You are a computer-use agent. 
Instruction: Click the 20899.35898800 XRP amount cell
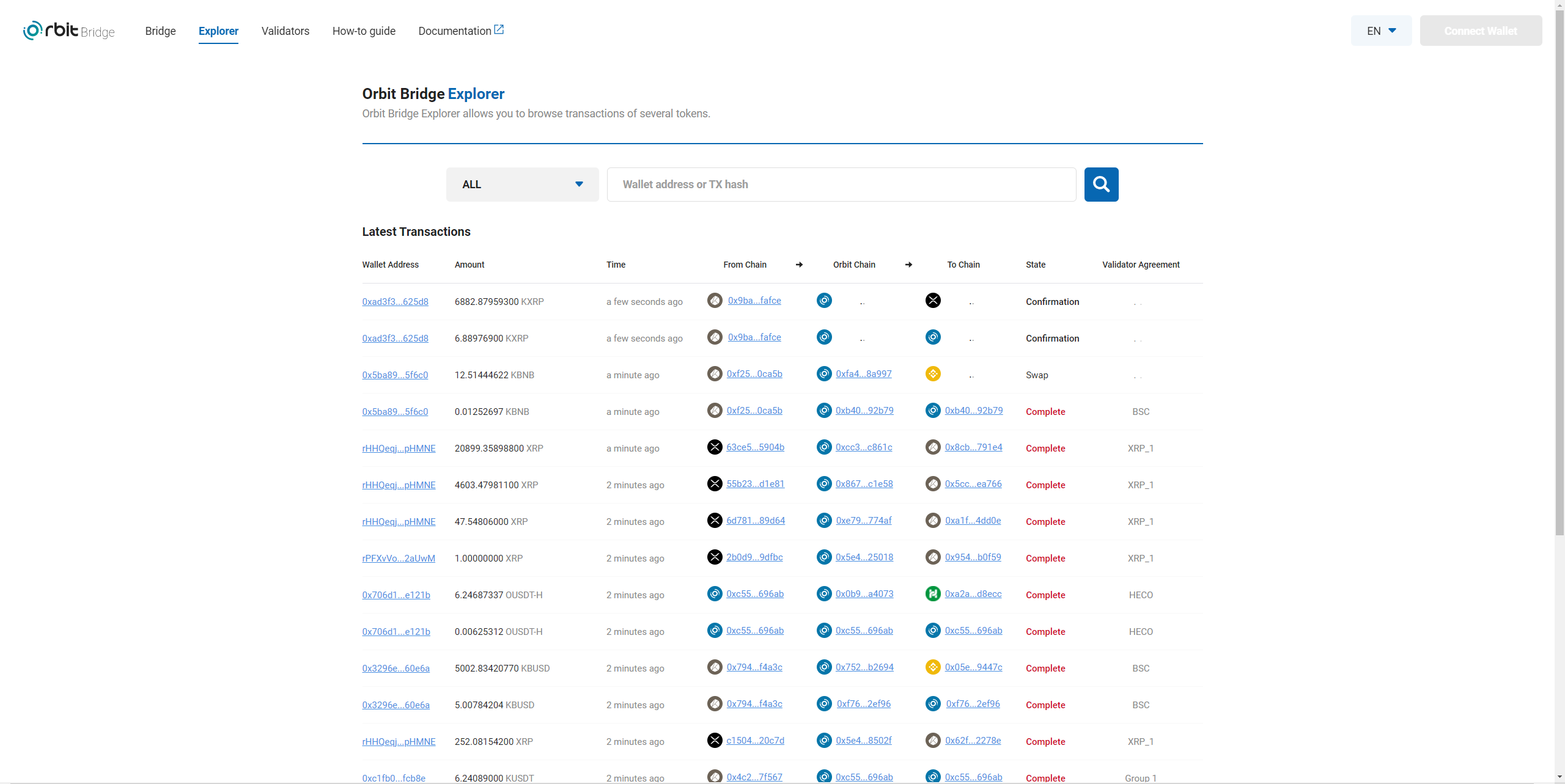coord(499,449)
